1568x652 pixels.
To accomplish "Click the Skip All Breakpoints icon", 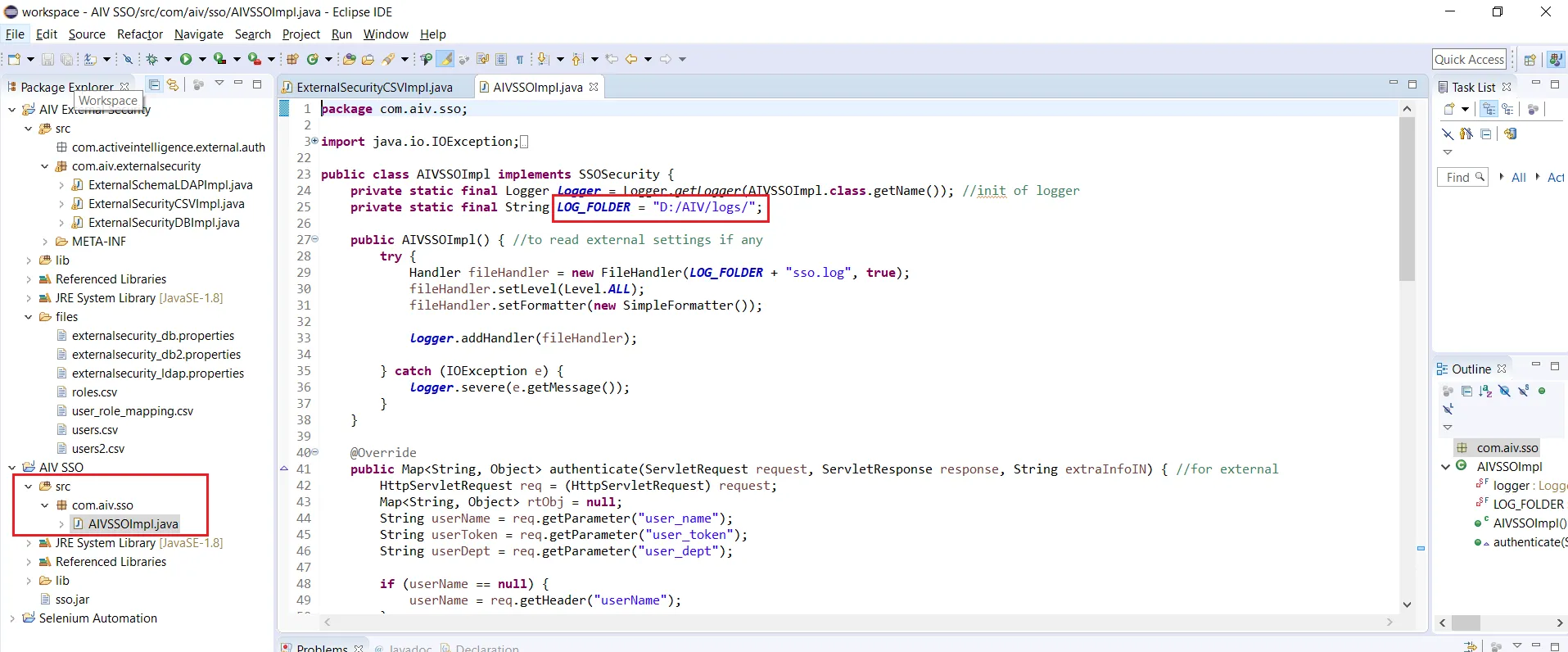I will tap(128, 59).
